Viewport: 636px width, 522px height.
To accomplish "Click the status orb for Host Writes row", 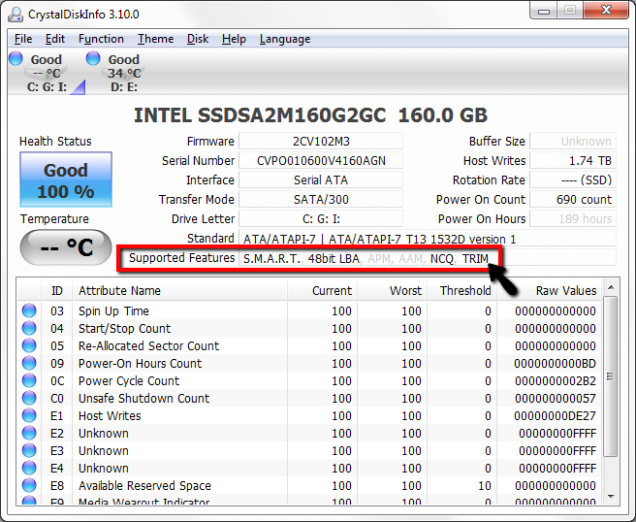I will (x=29, y=415).
